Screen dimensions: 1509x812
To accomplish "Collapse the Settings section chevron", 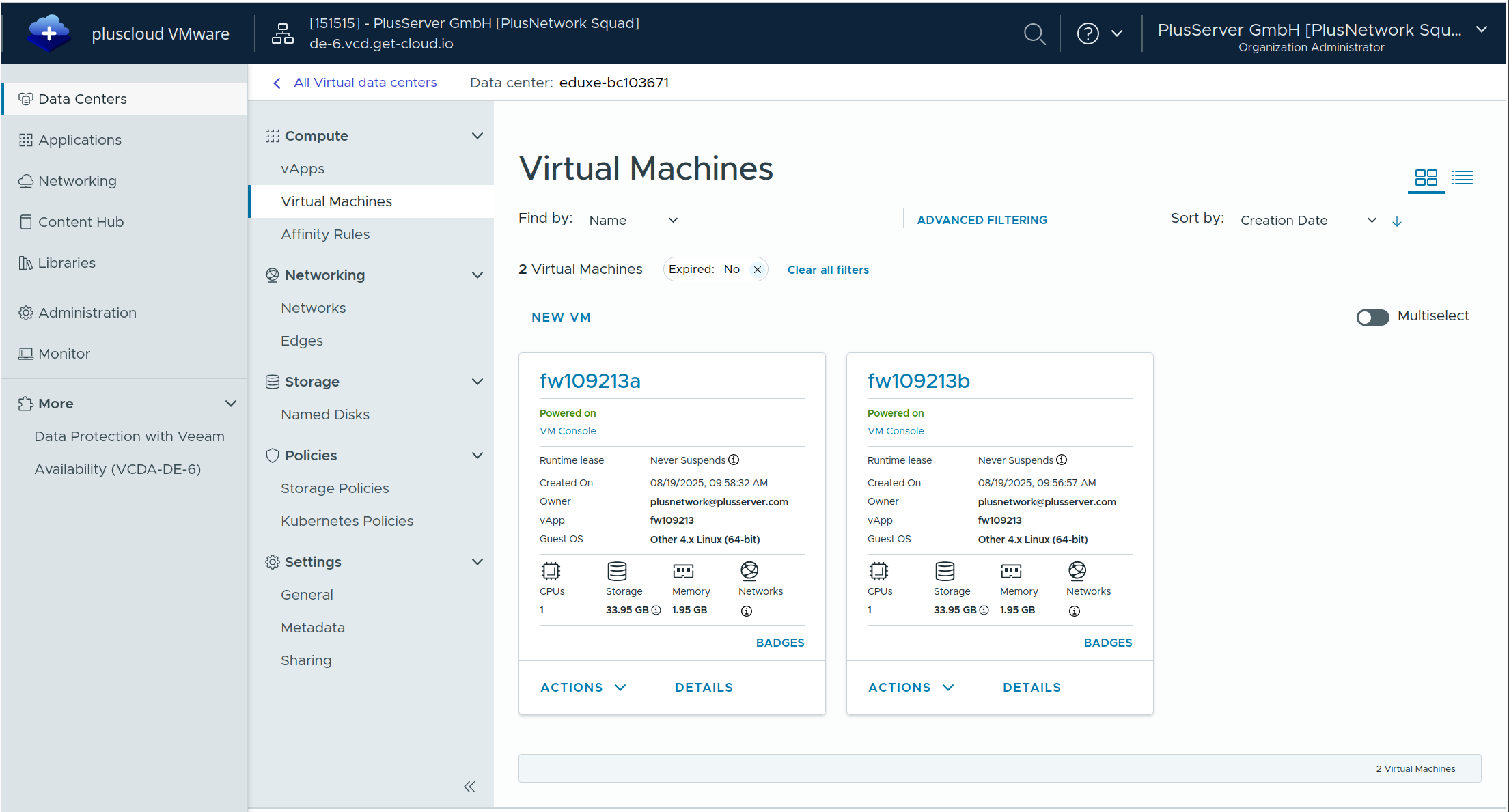I will (x=477, y=562).
